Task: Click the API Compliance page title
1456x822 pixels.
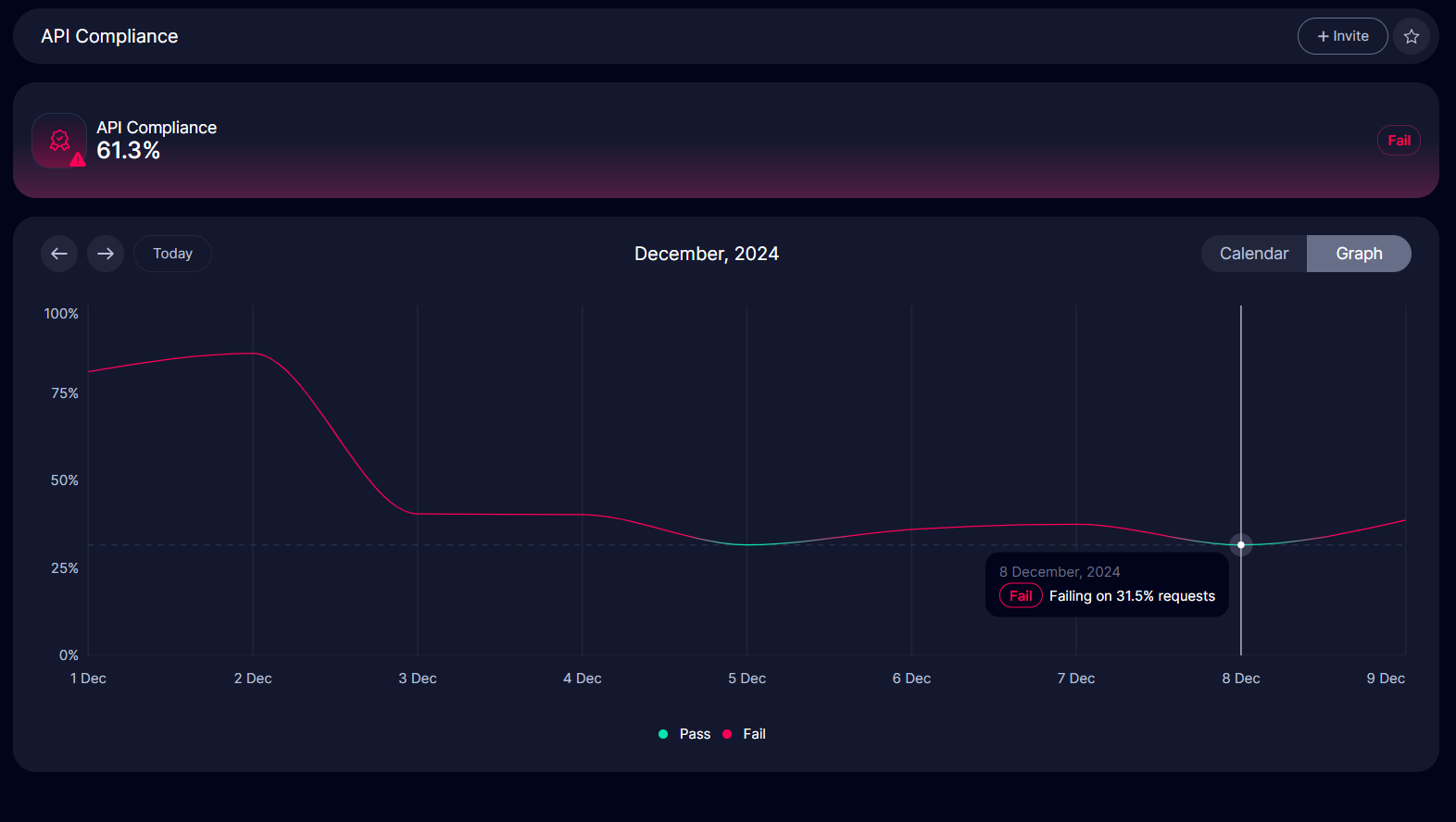Action: tap(109, 36)
